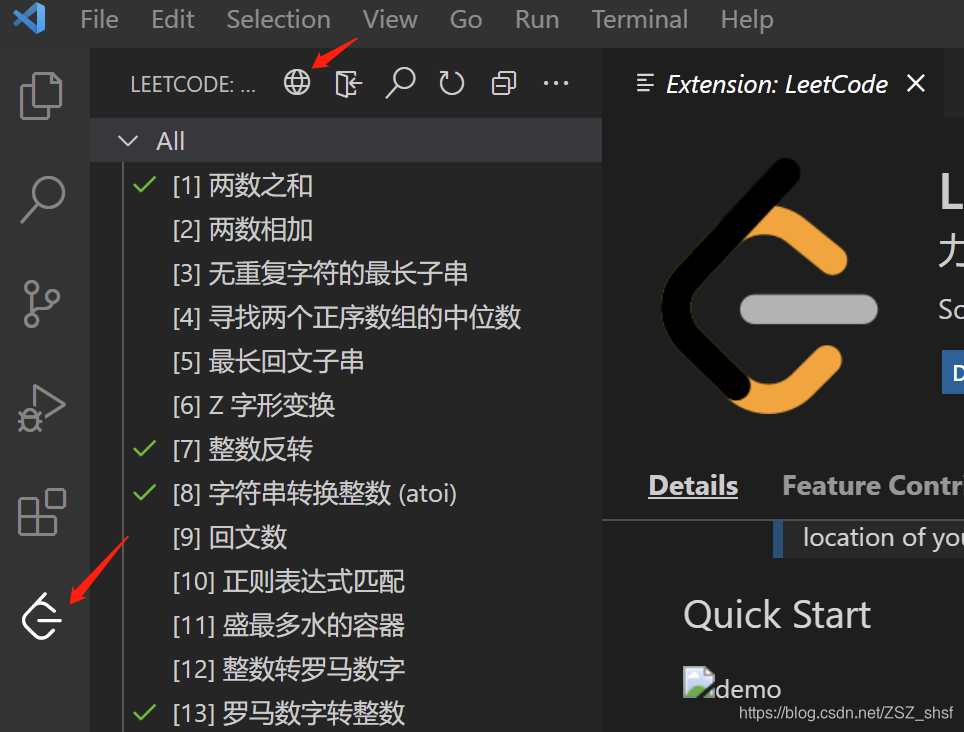964x732 pixels.
Task: Open the Terminal menu
Action: pyautogui.click(x=639, y=19)
